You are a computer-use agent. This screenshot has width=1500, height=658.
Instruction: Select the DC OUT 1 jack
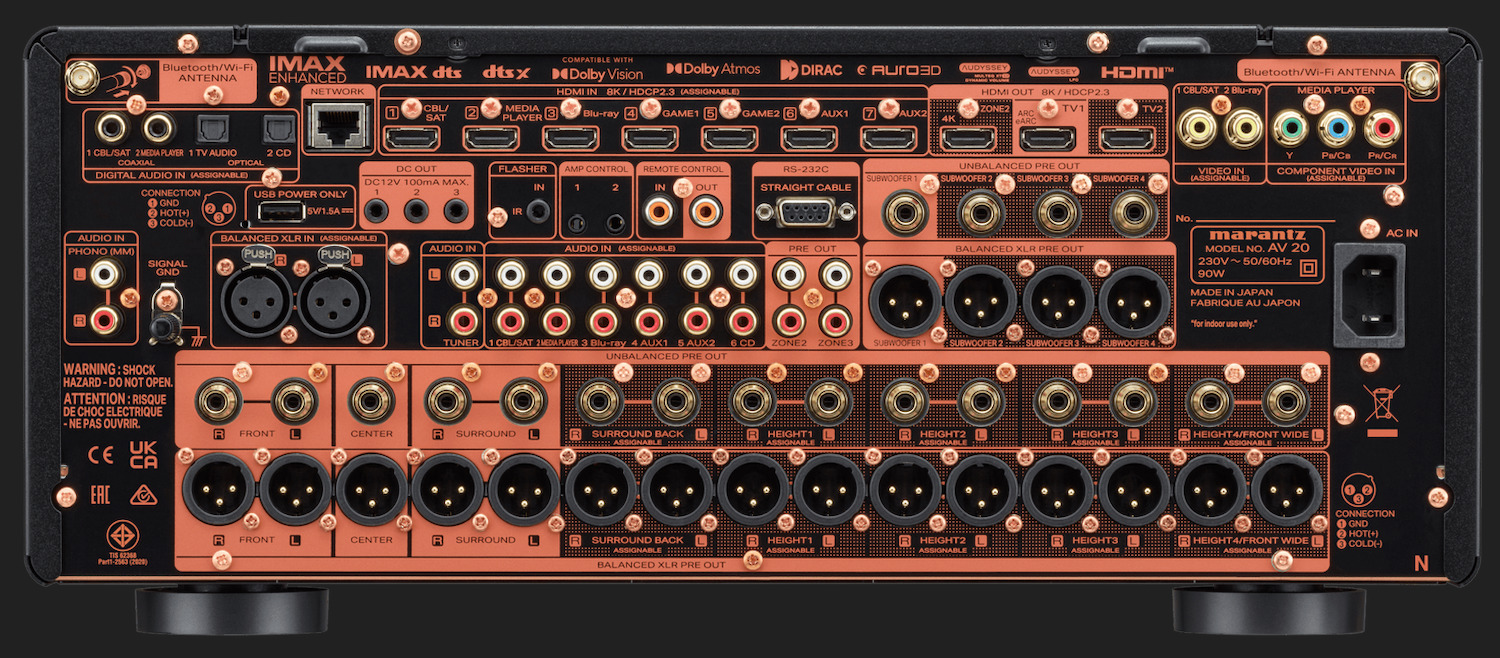pyautogui.click(x=377, y=211)
